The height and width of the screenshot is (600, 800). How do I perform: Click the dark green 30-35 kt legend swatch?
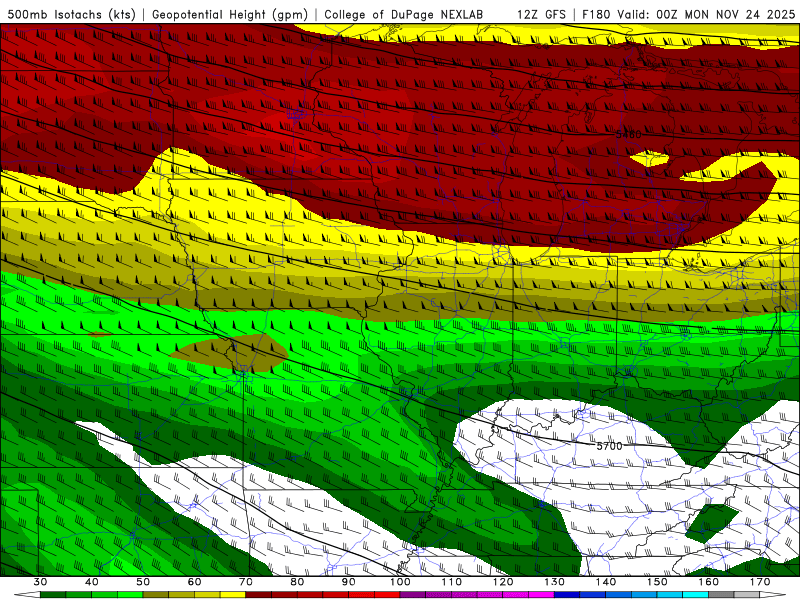(x=53, y=594)
